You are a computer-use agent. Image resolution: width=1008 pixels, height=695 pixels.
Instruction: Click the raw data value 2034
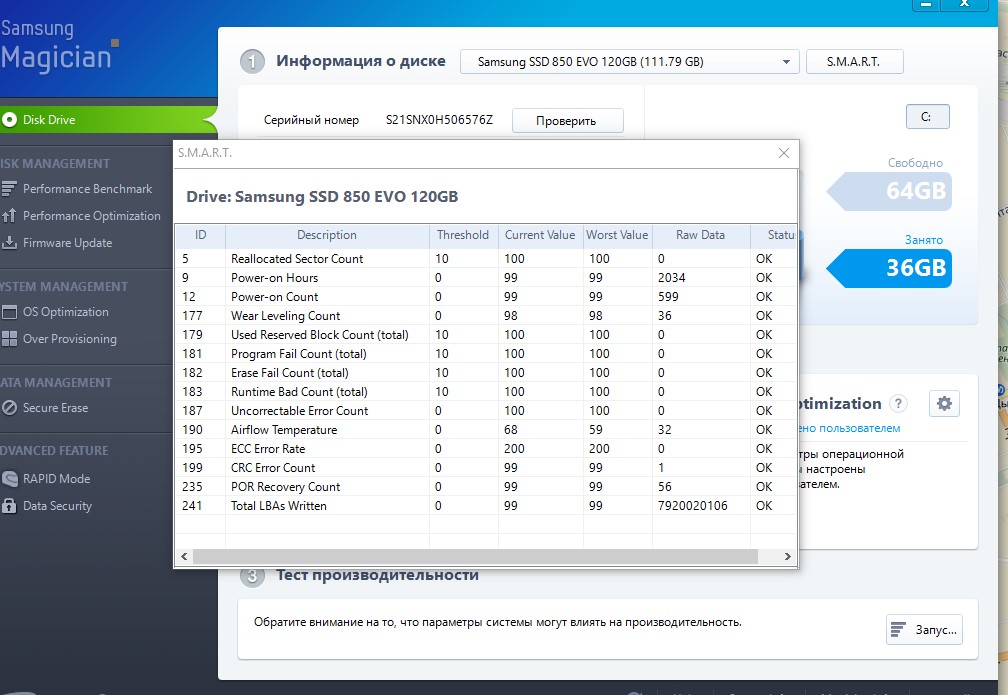click(x=671, y=278)
